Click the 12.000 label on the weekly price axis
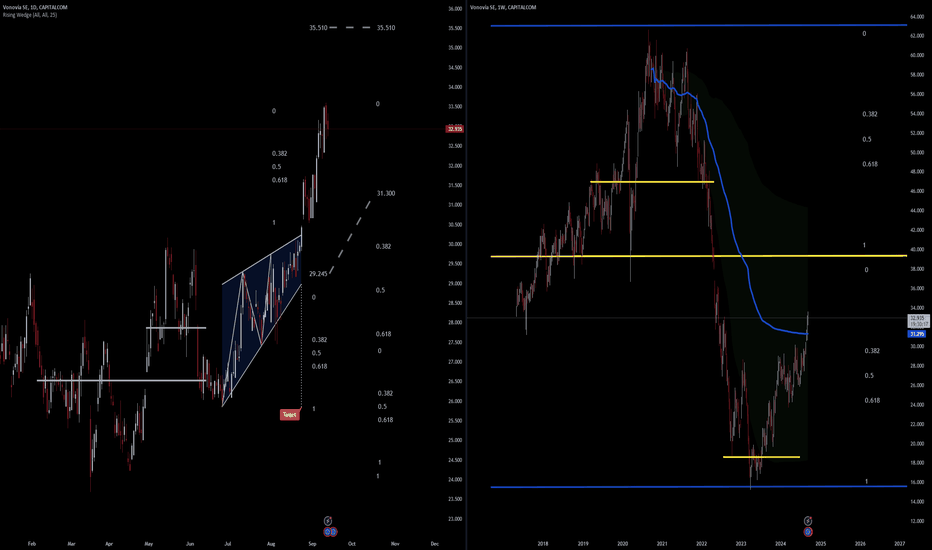 [917, 521]
